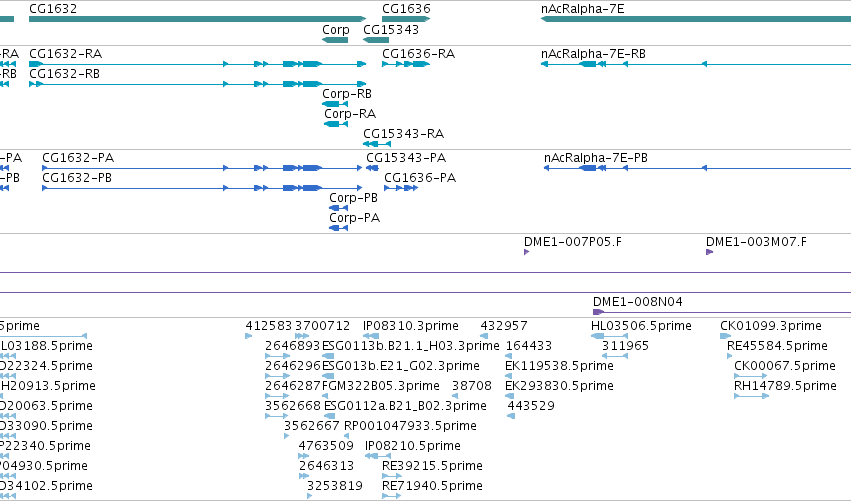
Task: Select the ESG013b.E21_G02.3prime label
Action: pos(401,366)
